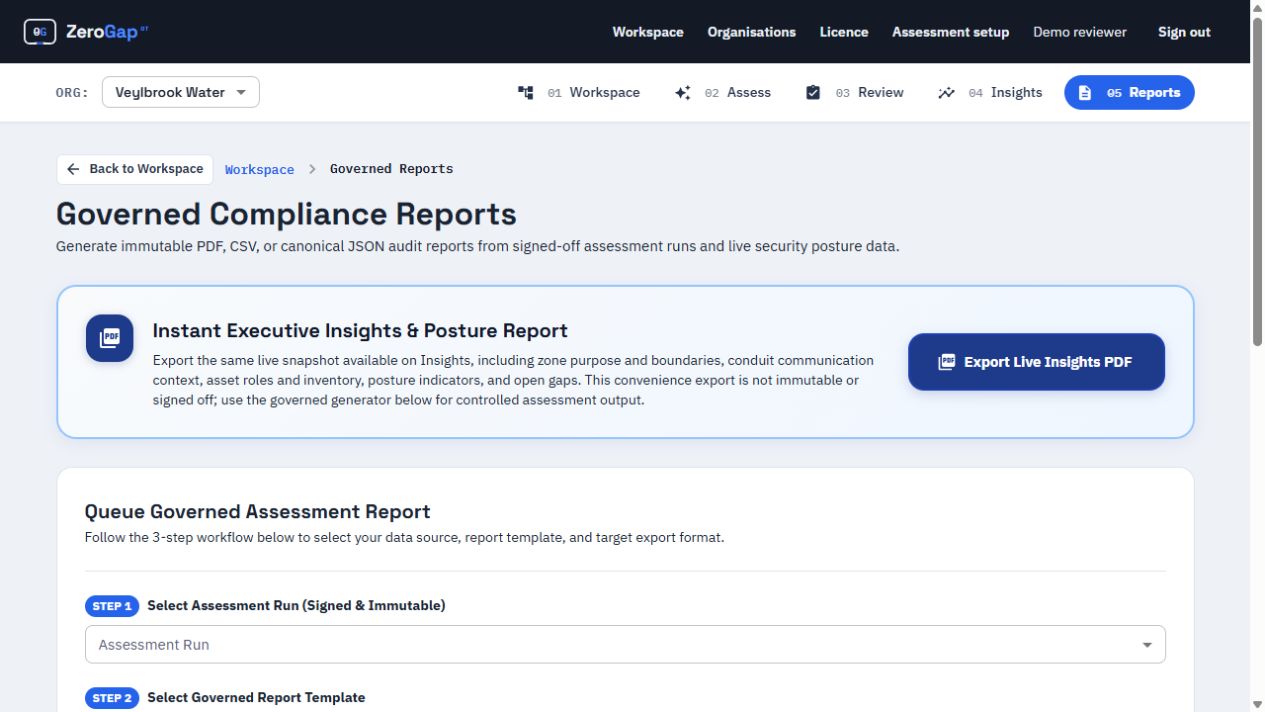Screen dimensions: 1265x712
Task: Click the PDF icon inside Export button
Action: point(946,362)
